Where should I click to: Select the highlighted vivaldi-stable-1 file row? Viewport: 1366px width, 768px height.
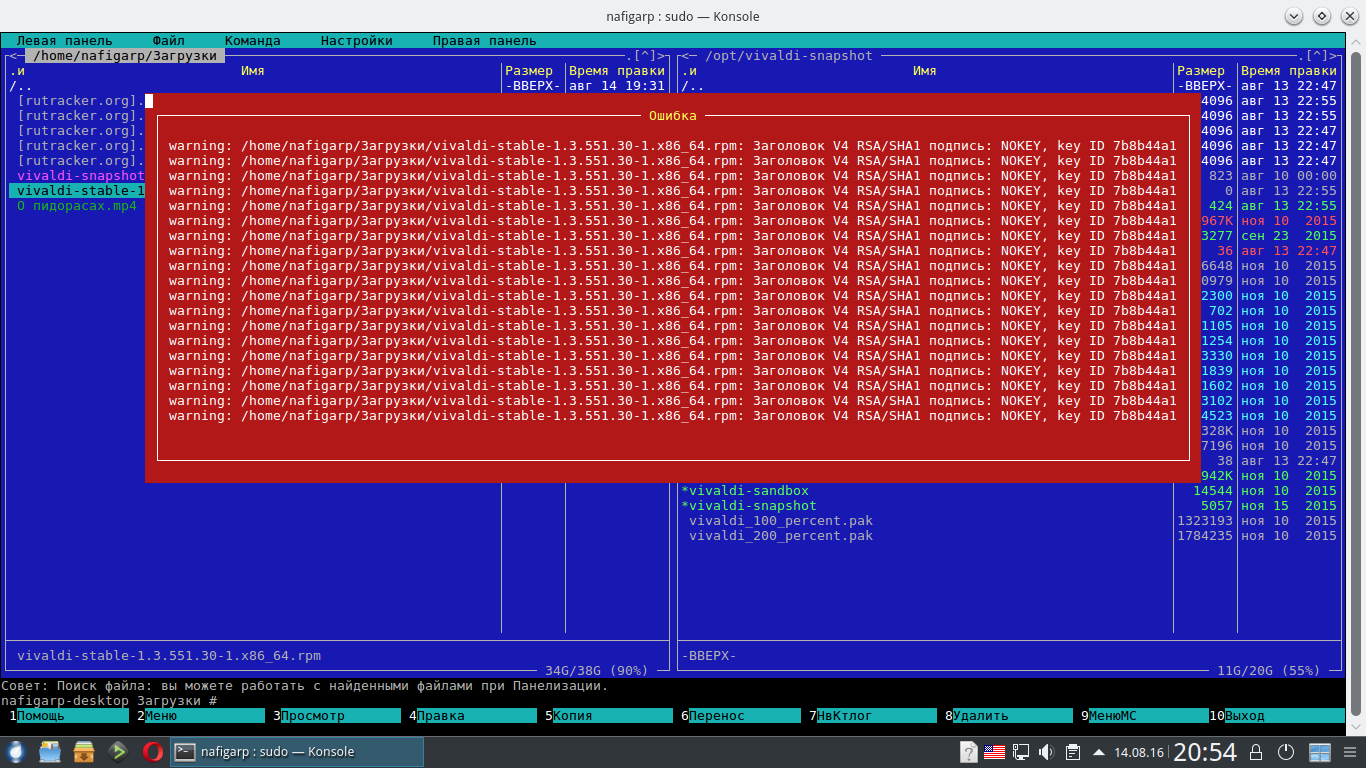[x=77, y=191]
